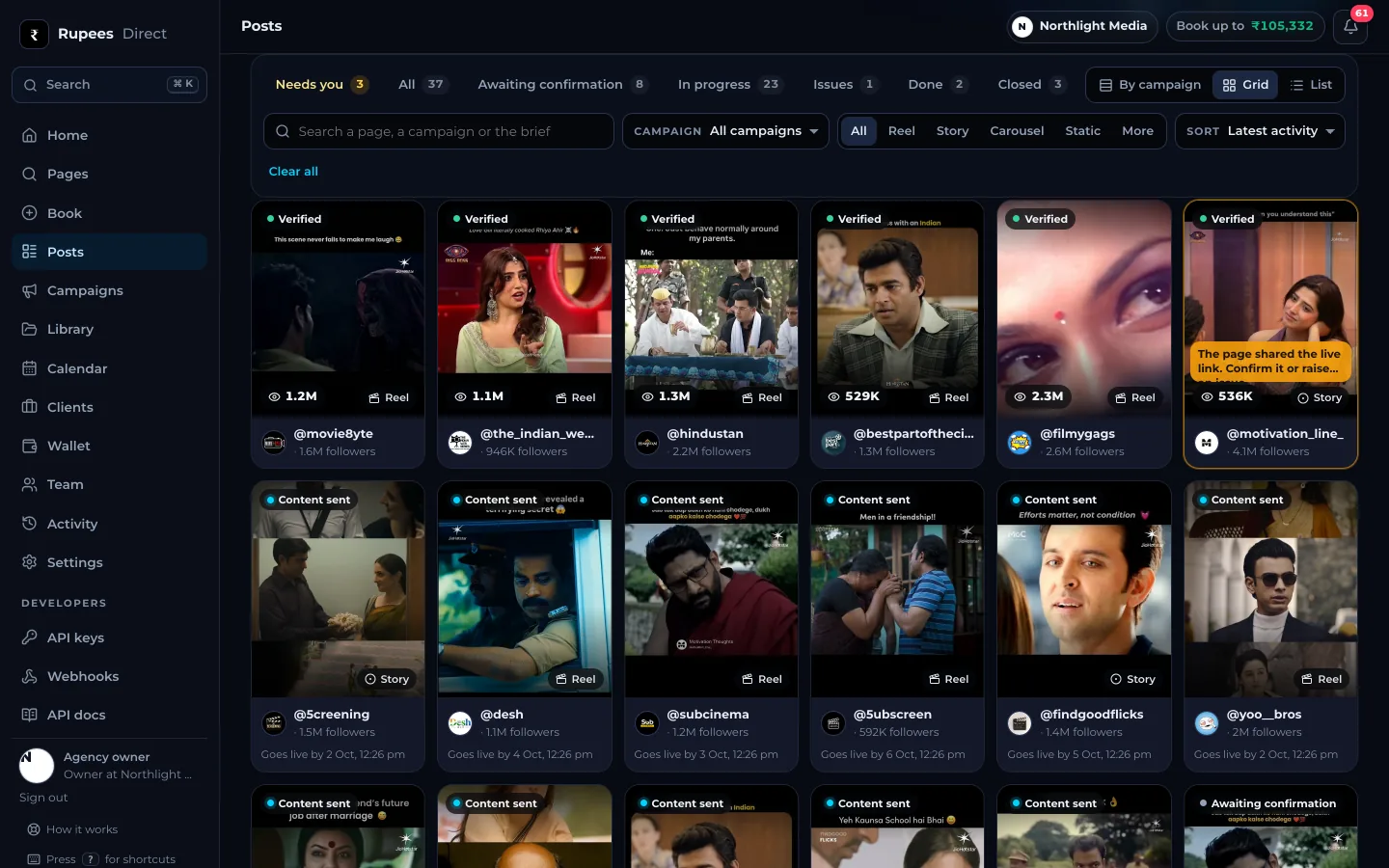Viewport: 1389px width, 868px height.
Task: Open the Activity section
Action: coord(109,524)
